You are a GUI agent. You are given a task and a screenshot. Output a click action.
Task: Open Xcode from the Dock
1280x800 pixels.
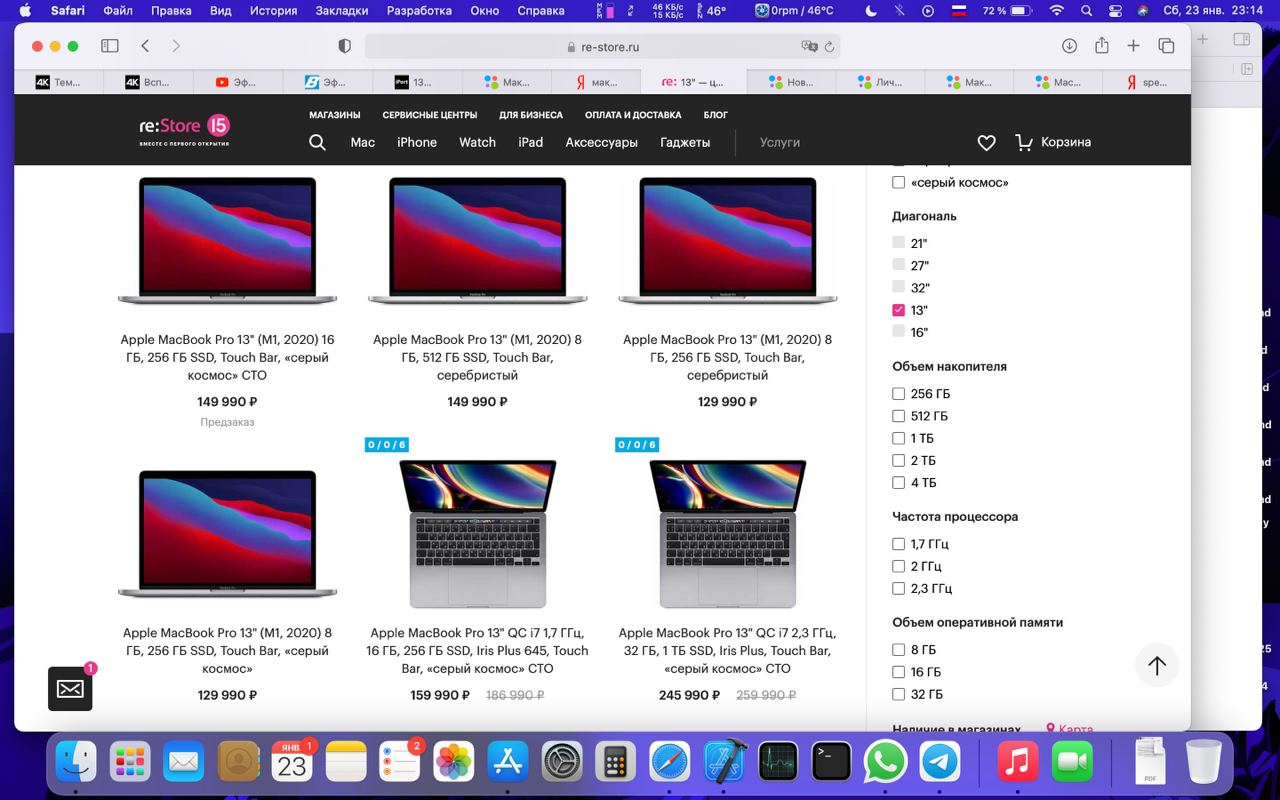click(724, 762)
